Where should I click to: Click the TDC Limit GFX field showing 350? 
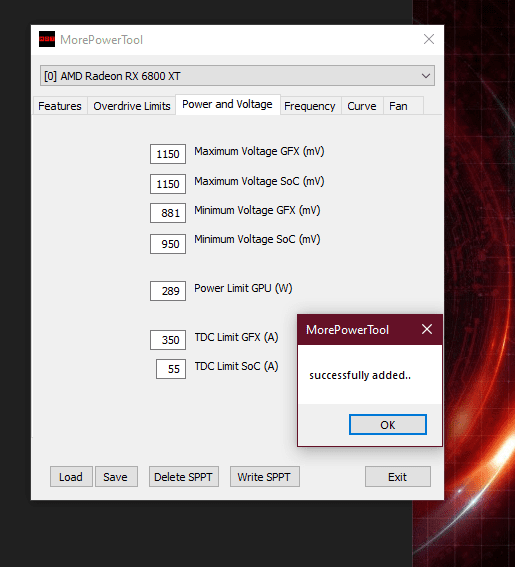click(168, 340)
